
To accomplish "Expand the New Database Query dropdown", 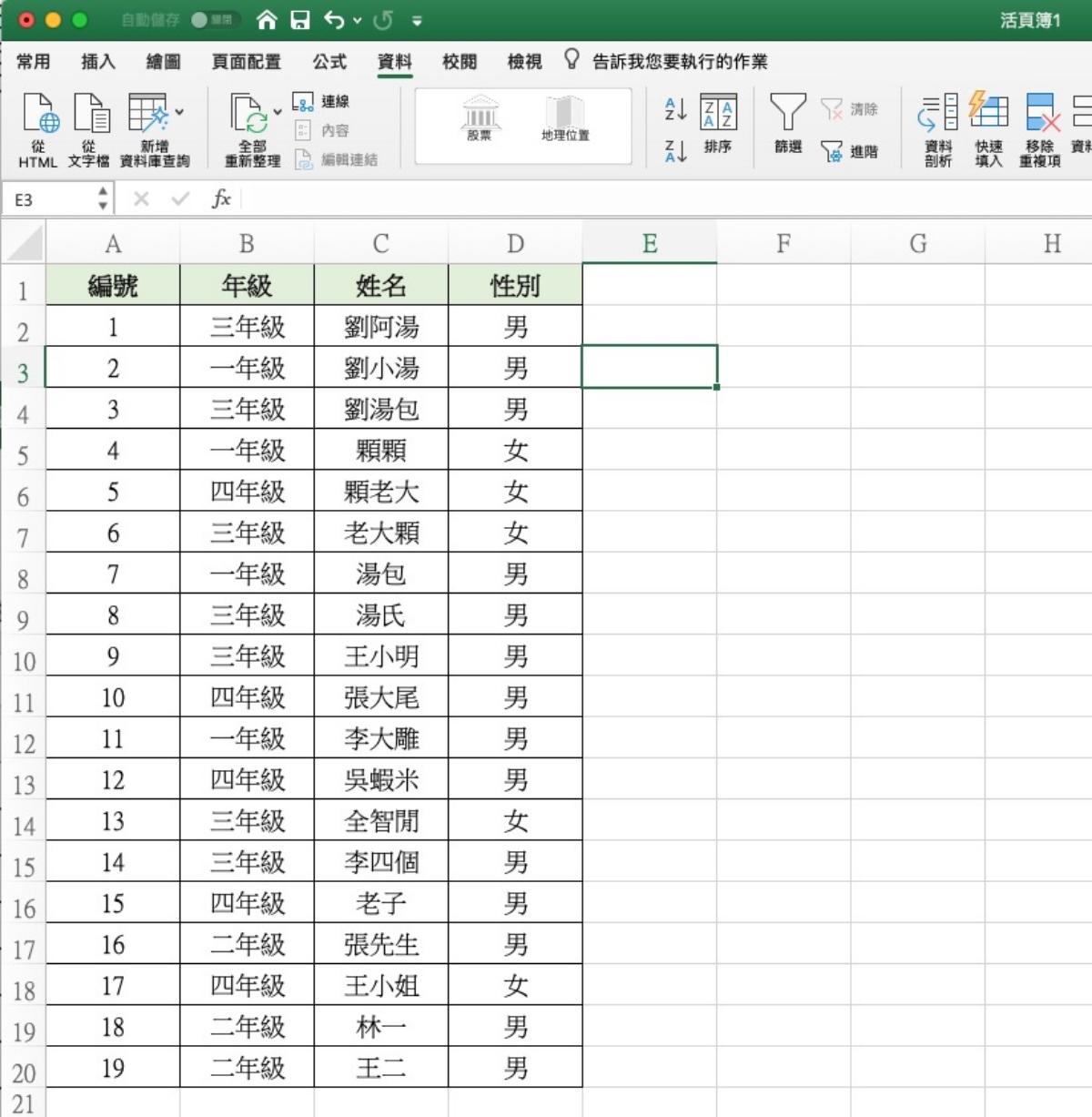I will click(x=180, y=112).
